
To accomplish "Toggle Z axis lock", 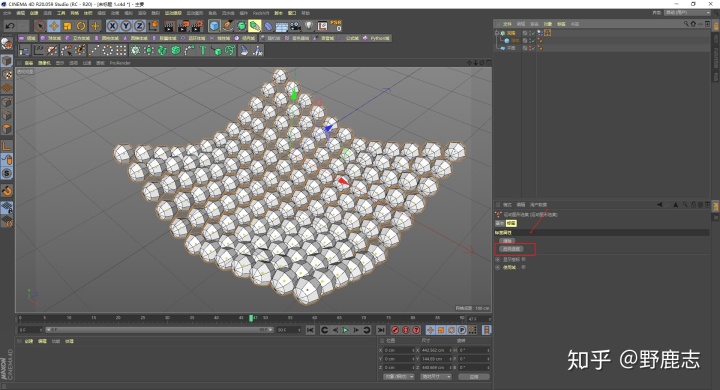I will coord(139,26).
